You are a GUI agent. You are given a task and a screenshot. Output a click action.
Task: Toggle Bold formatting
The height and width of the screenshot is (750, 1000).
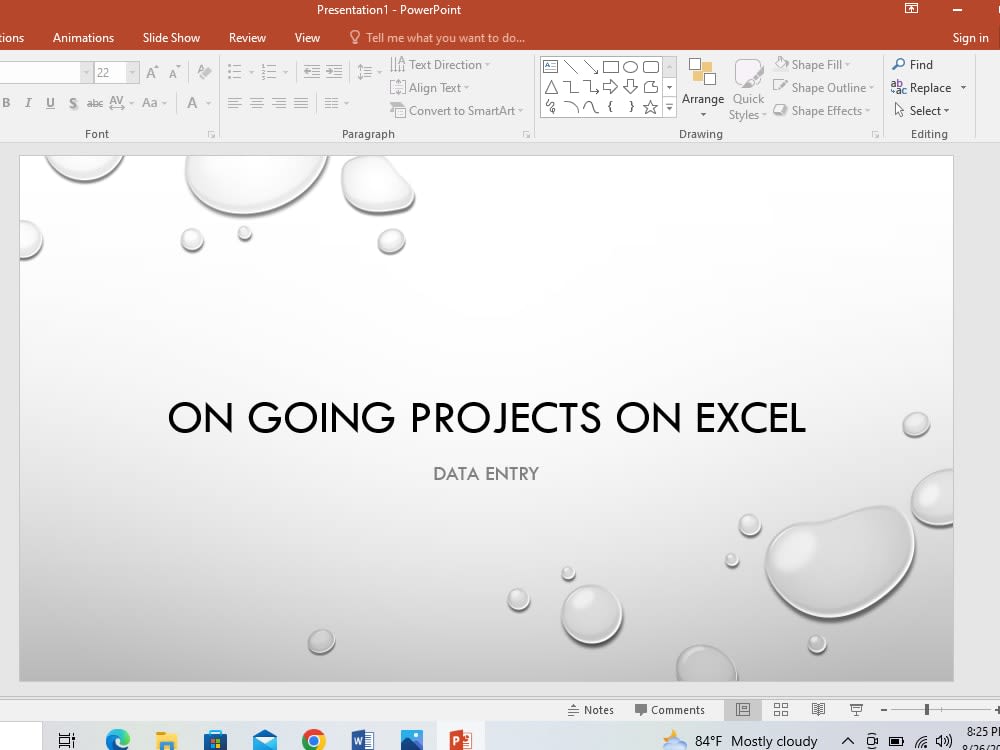pos(6,103)
